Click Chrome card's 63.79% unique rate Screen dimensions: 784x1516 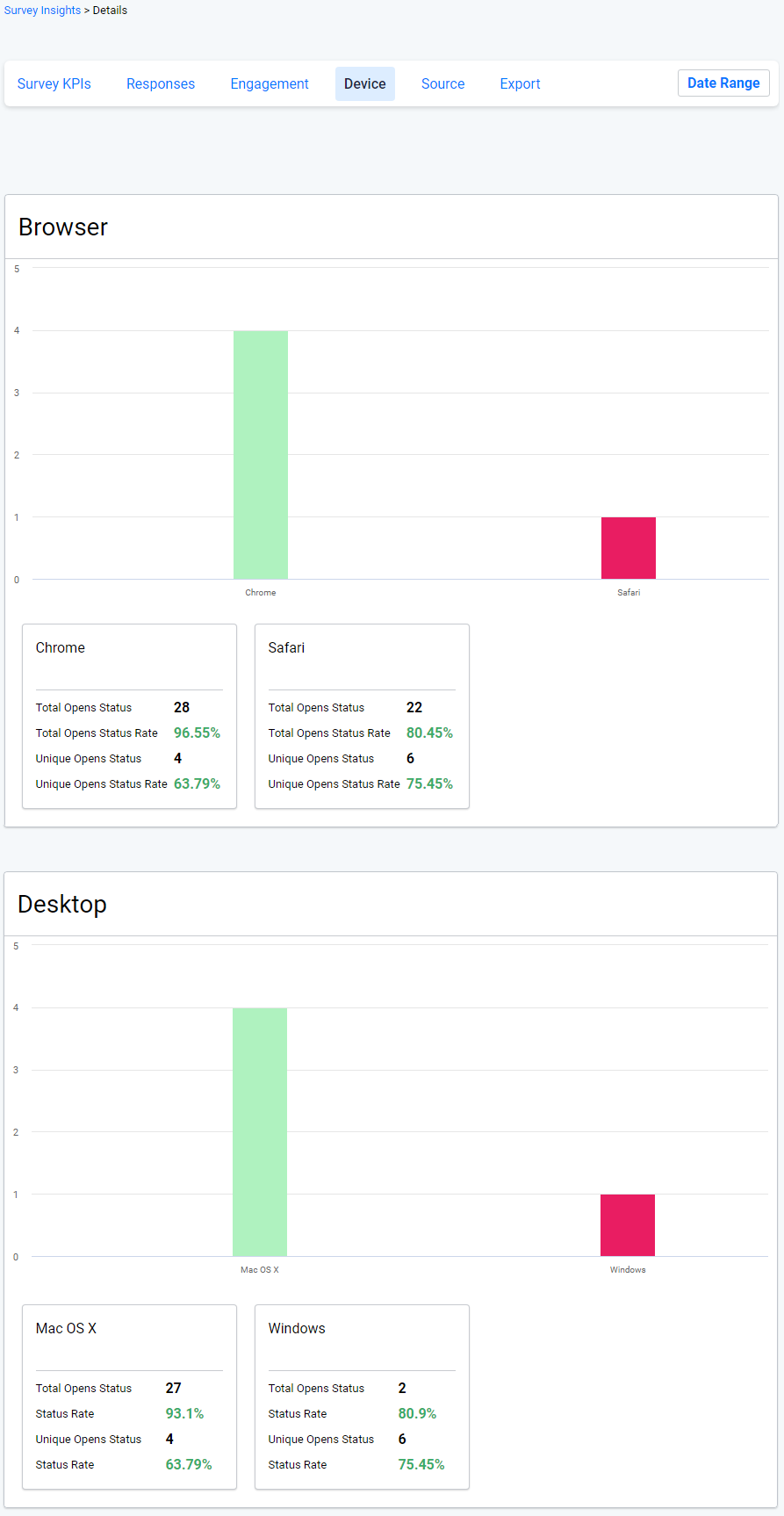click(197, 784)
